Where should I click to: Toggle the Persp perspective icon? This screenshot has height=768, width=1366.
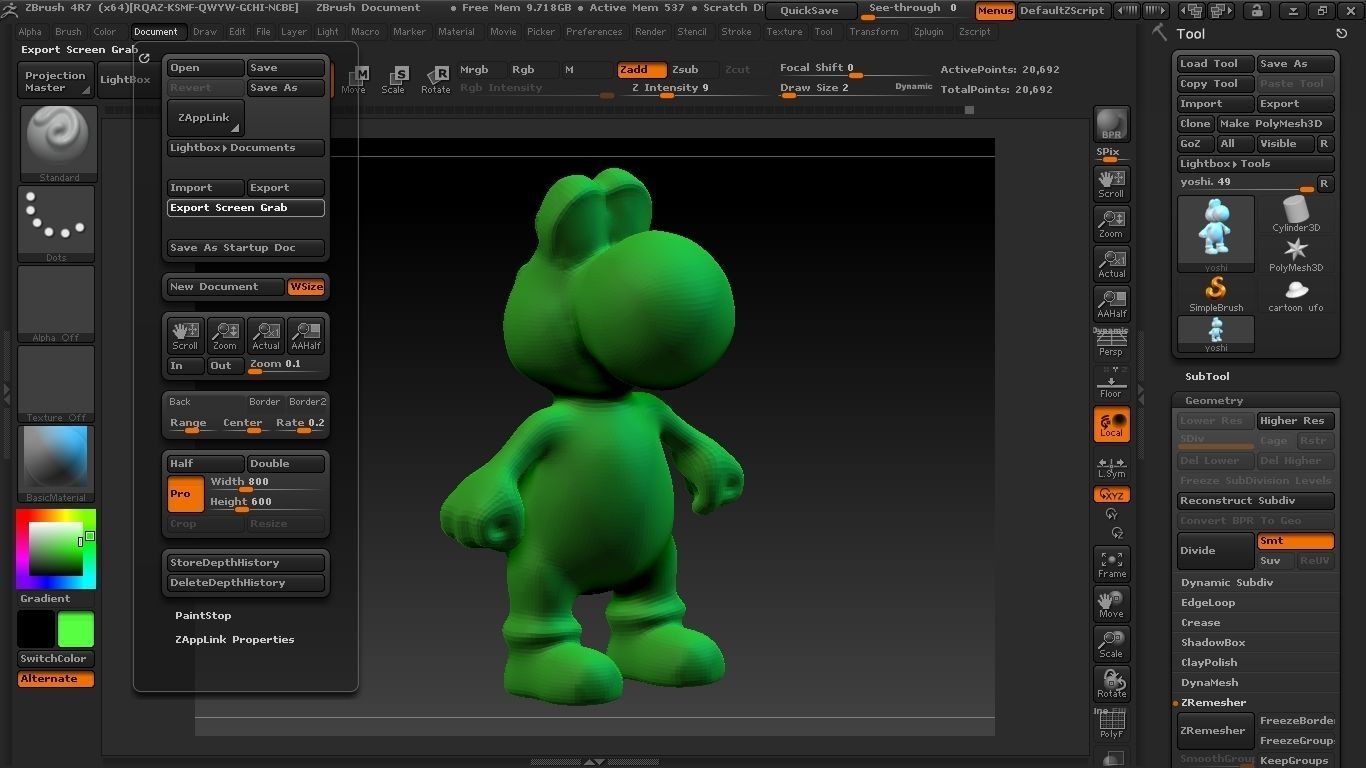[x=1111, y=342]
